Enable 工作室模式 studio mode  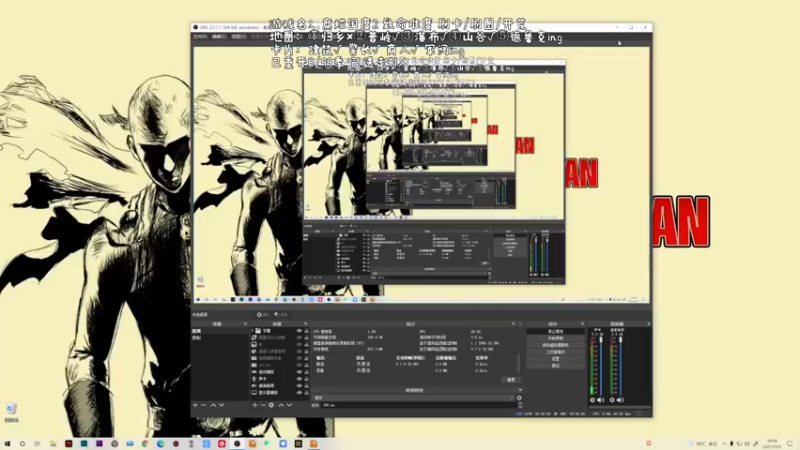(556, 352)
